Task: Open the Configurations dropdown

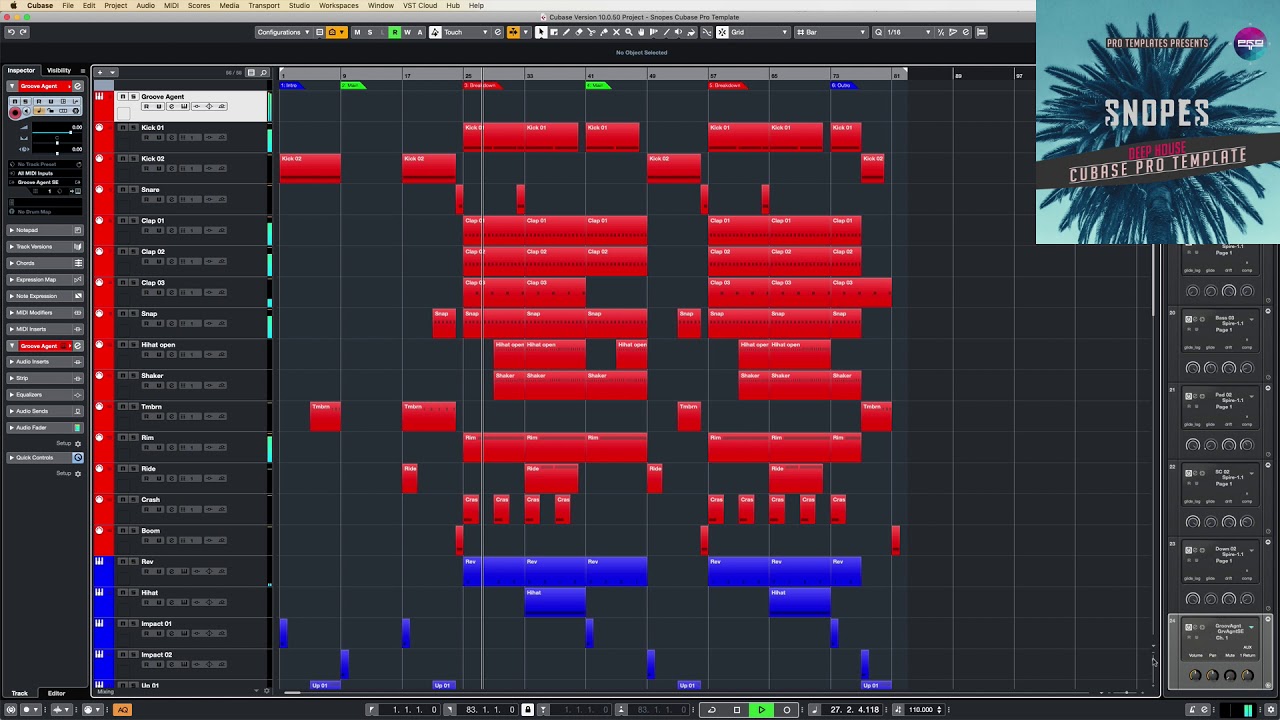Action: point(282,32)
